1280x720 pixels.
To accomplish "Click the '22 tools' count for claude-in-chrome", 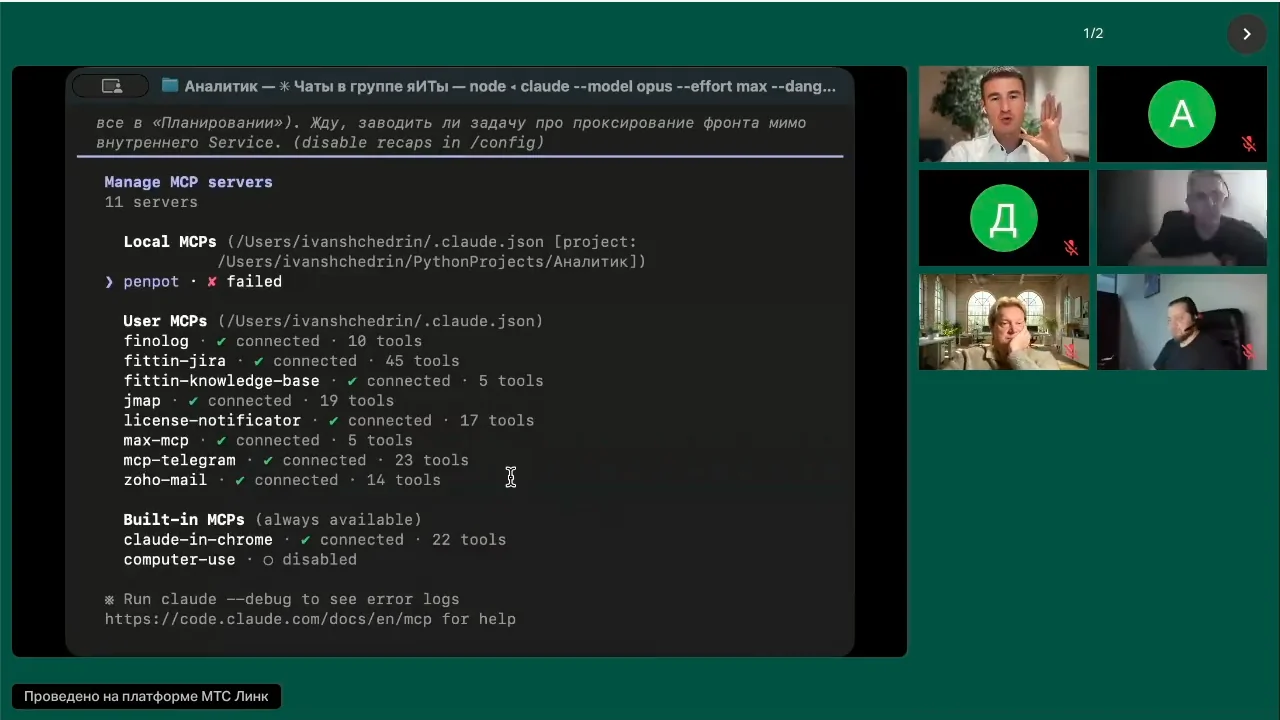I will click(x=469, y=540).
